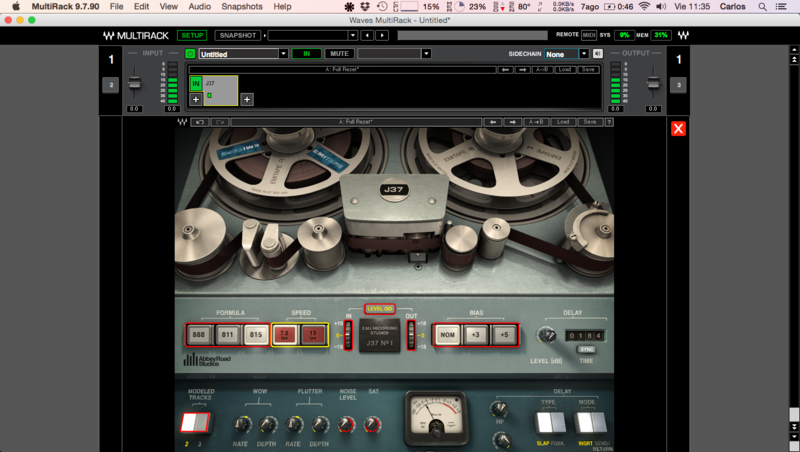The height and width of the screenshot is (452, 800).
Task: Click the undo arrow in plugin toolbar
Action: click(199, 121)
